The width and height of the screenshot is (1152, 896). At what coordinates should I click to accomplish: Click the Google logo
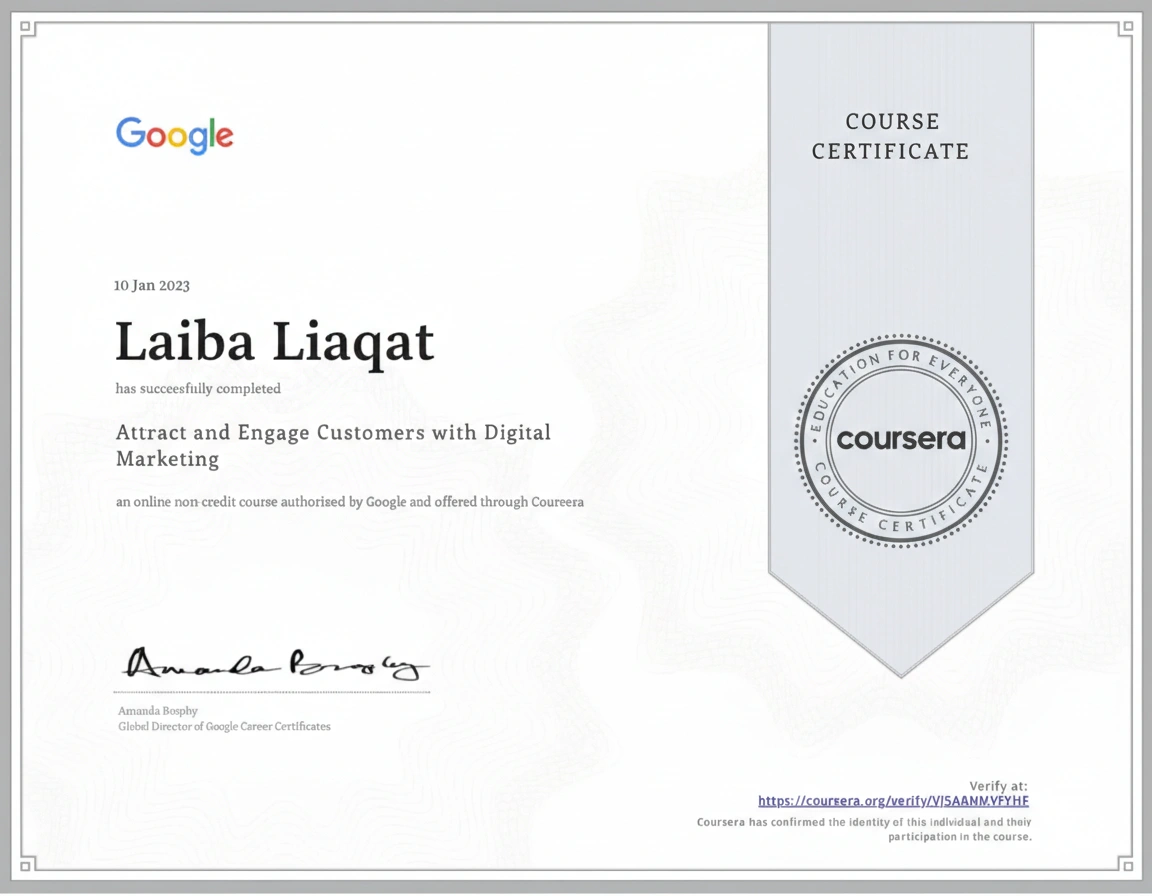(174, 136)
